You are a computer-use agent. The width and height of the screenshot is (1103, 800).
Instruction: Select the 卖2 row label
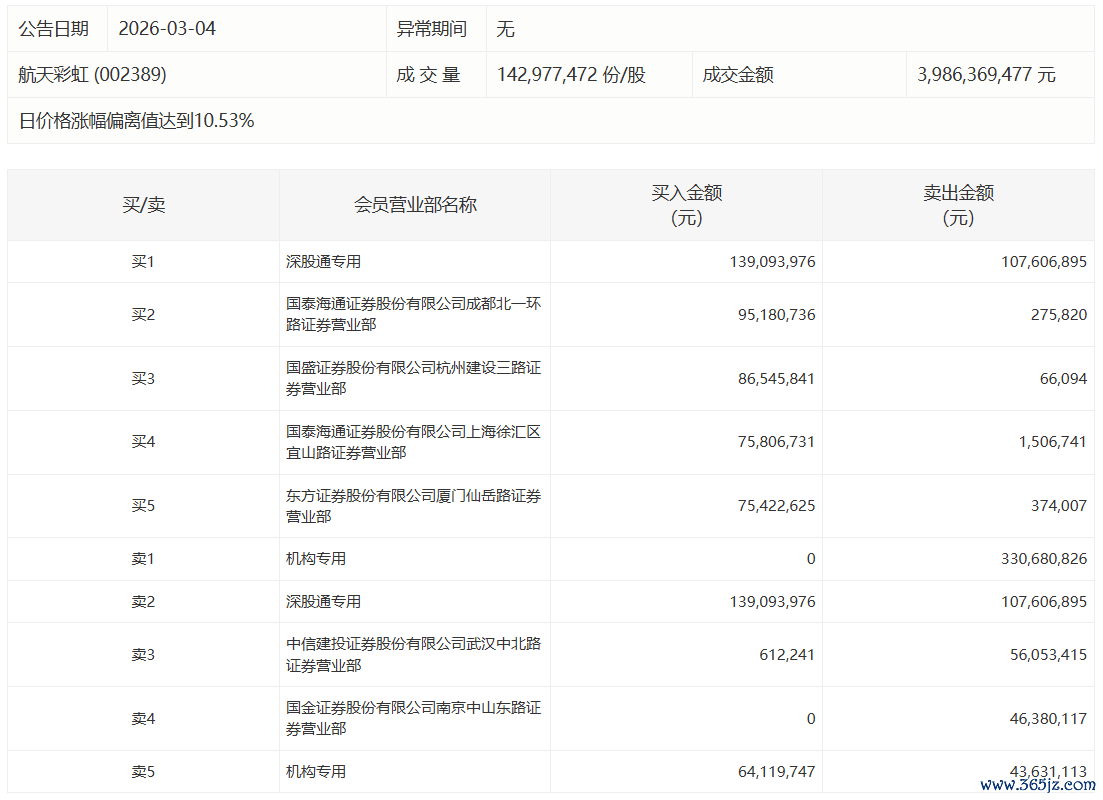[143, 602]
